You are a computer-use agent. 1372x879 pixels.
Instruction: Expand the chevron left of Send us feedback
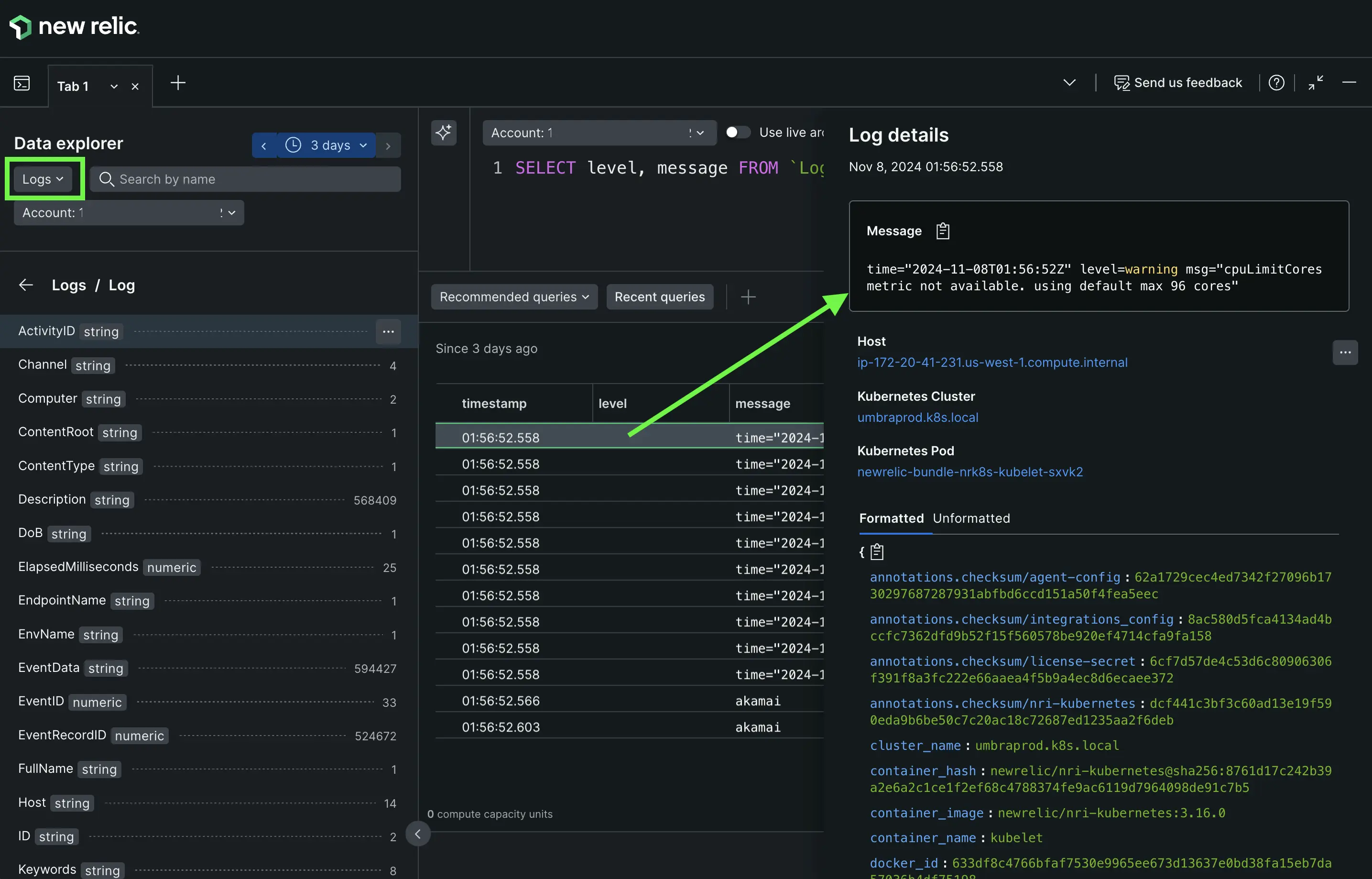(x=1070, y=83)
